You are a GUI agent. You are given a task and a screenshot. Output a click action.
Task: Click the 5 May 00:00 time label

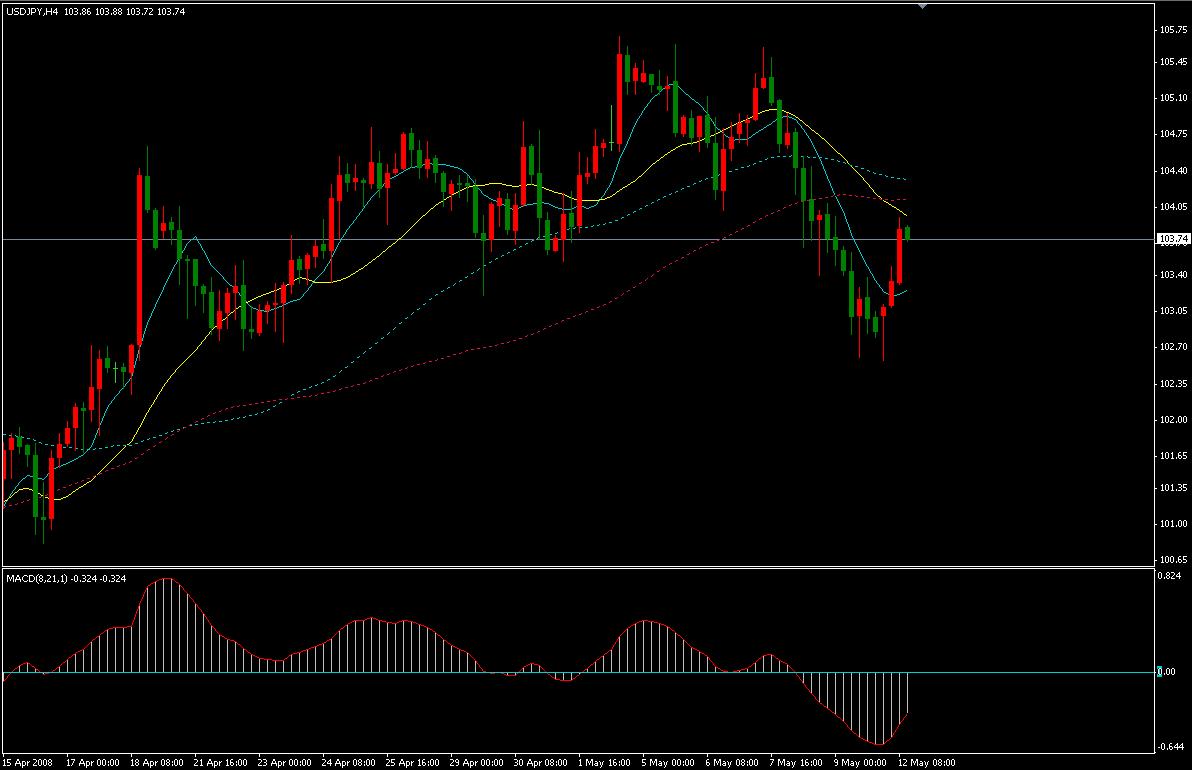point(667,762)
